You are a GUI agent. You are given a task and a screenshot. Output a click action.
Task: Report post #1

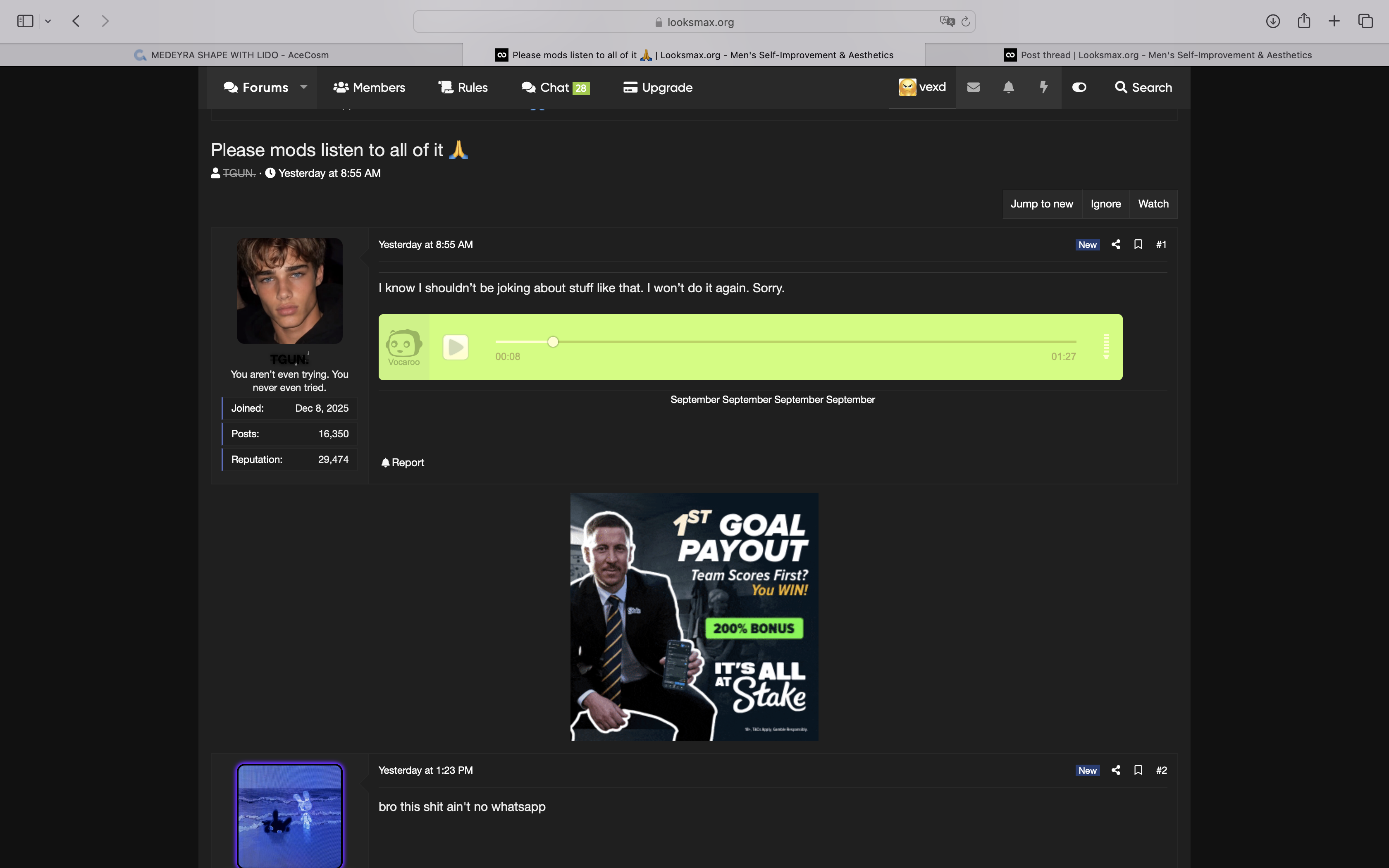(402, 462)
